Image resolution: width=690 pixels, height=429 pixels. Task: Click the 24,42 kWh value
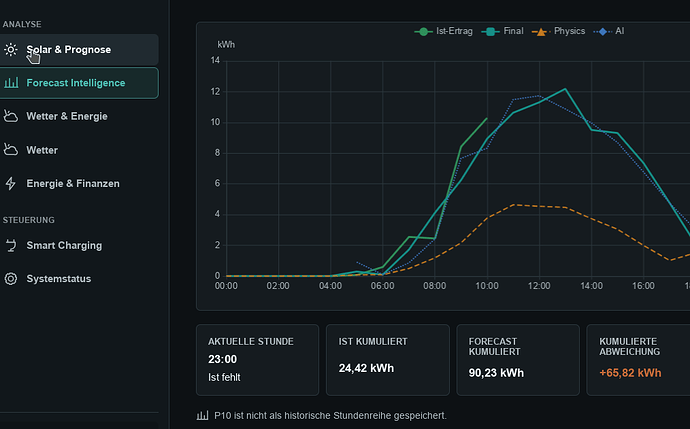point(366,368)
